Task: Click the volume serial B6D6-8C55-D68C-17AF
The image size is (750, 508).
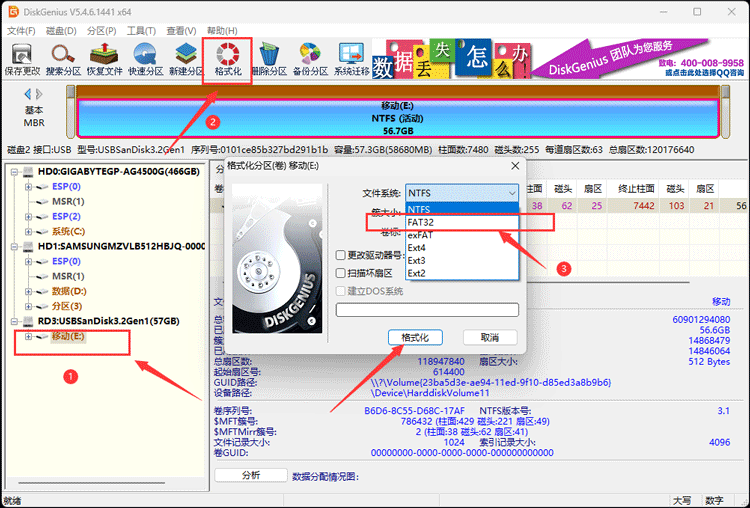Action: click(x=414, y=411)
